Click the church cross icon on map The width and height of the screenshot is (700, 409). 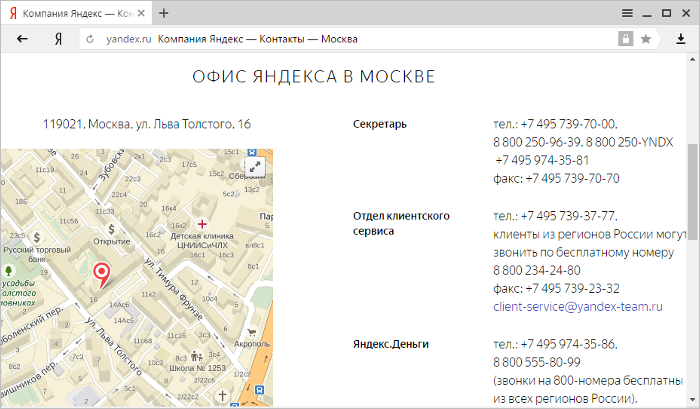point(222,395)
